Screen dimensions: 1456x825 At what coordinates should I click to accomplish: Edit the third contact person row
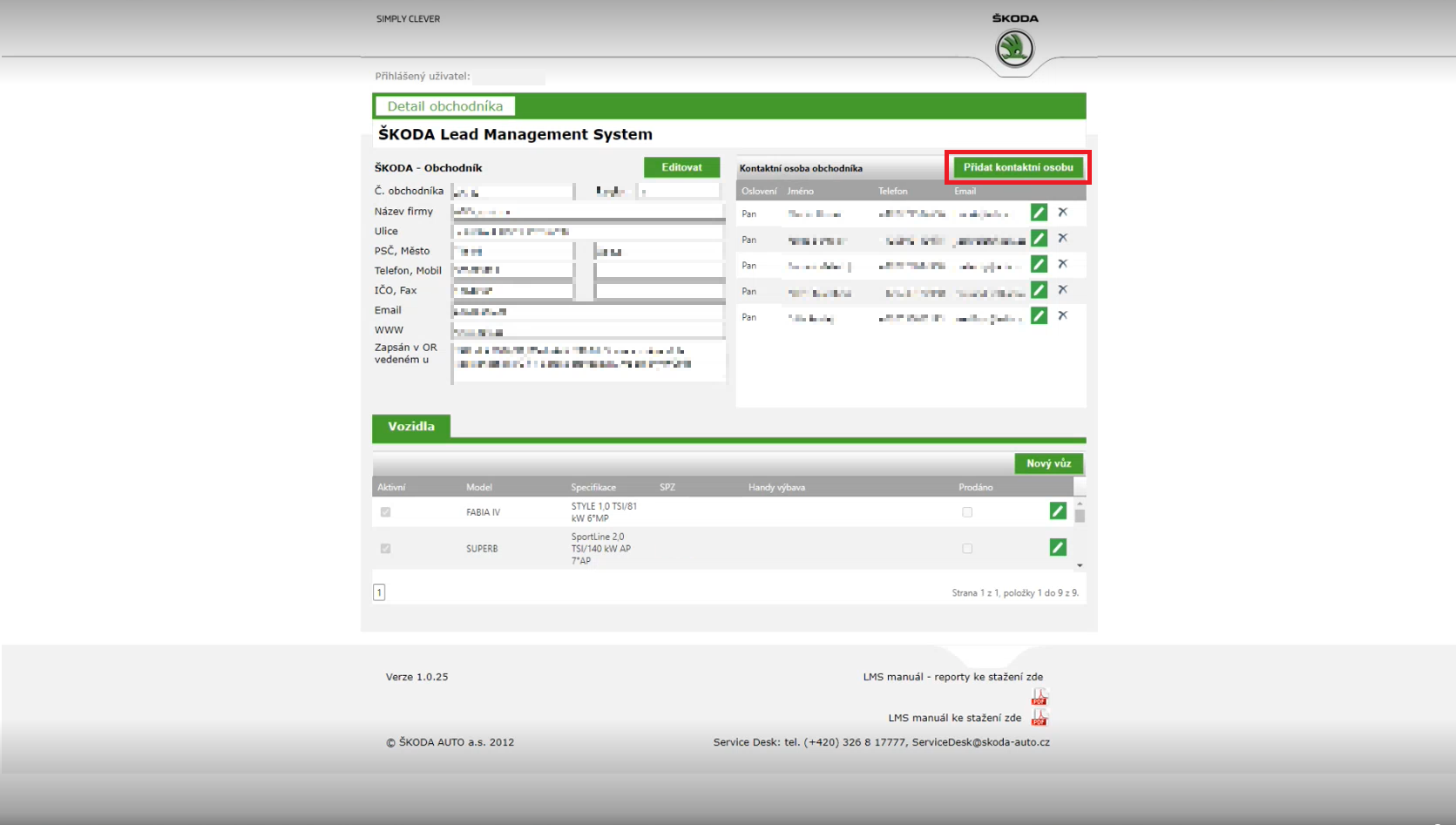1039,264
